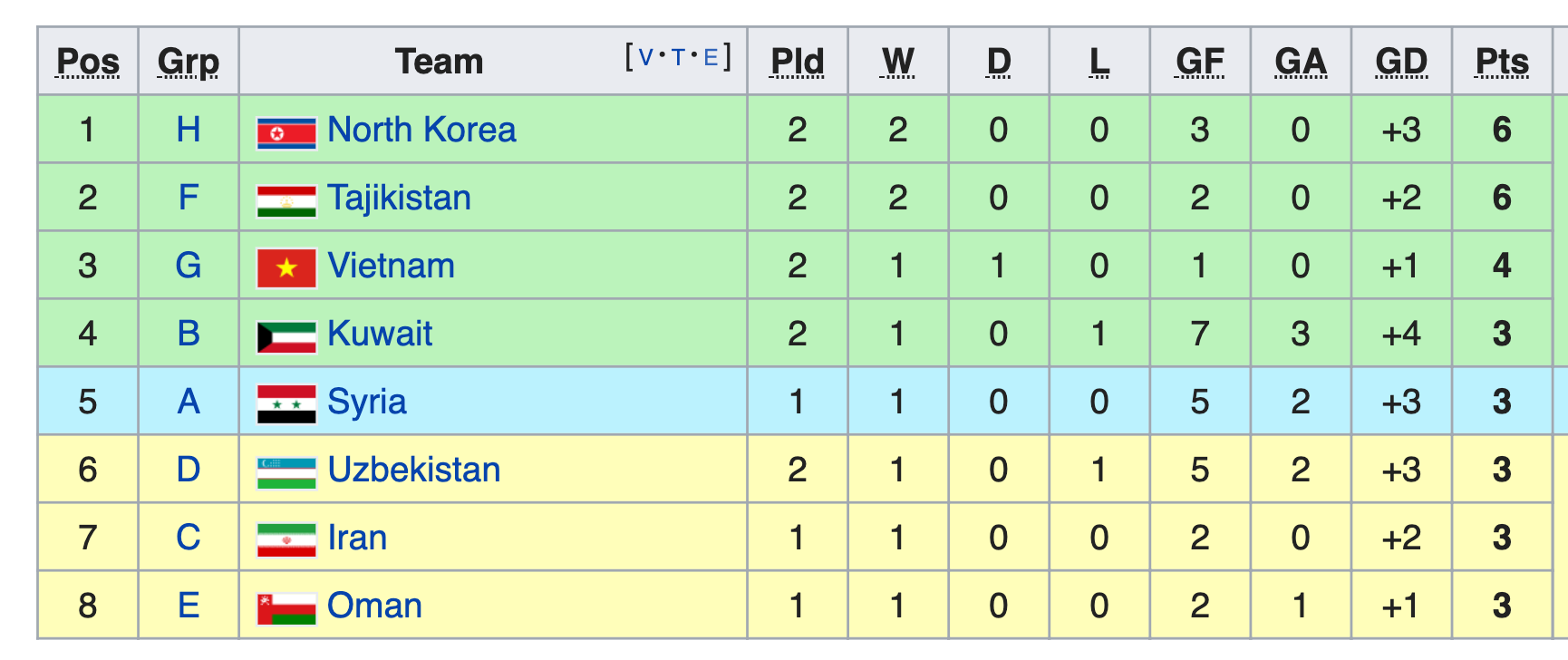
Task: Click the Iran flag icon
Action: click(286, 539)
